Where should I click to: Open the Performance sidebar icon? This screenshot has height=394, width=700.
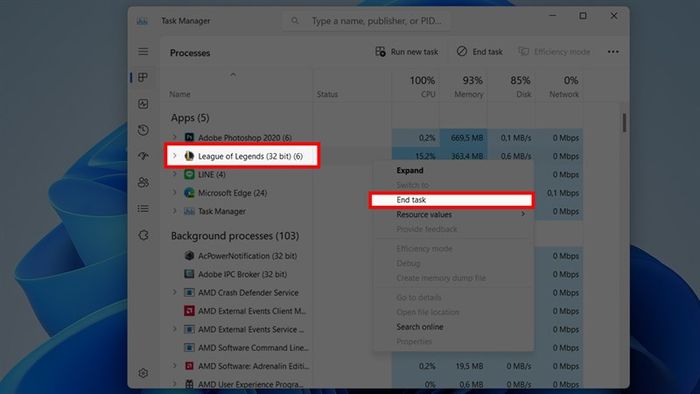point(143,104)
